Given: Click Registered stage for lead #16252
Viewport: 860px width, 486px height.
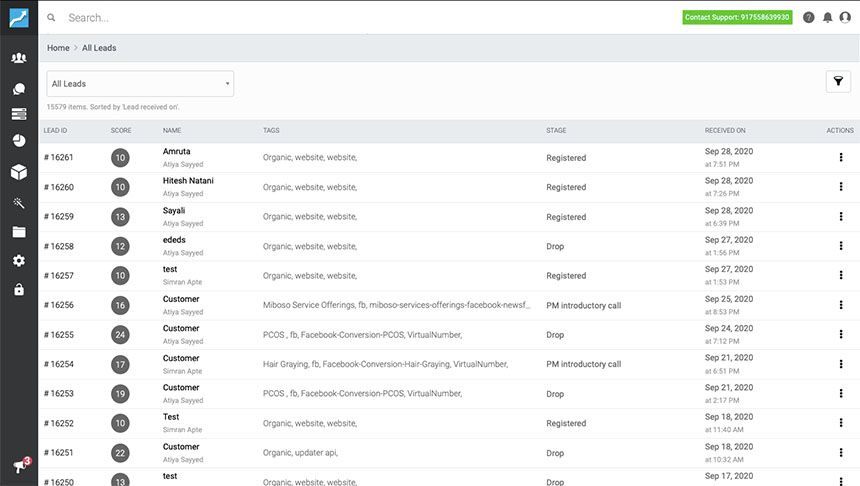Looking at the screenshot, I should click(x=566, y=423).
